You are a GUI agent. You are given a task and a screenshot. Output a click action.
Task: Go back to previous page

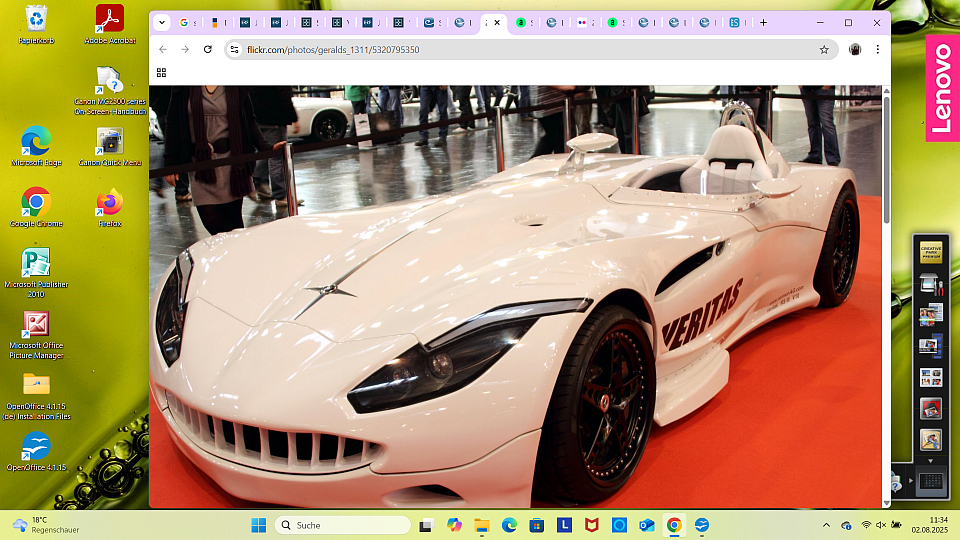163,50
